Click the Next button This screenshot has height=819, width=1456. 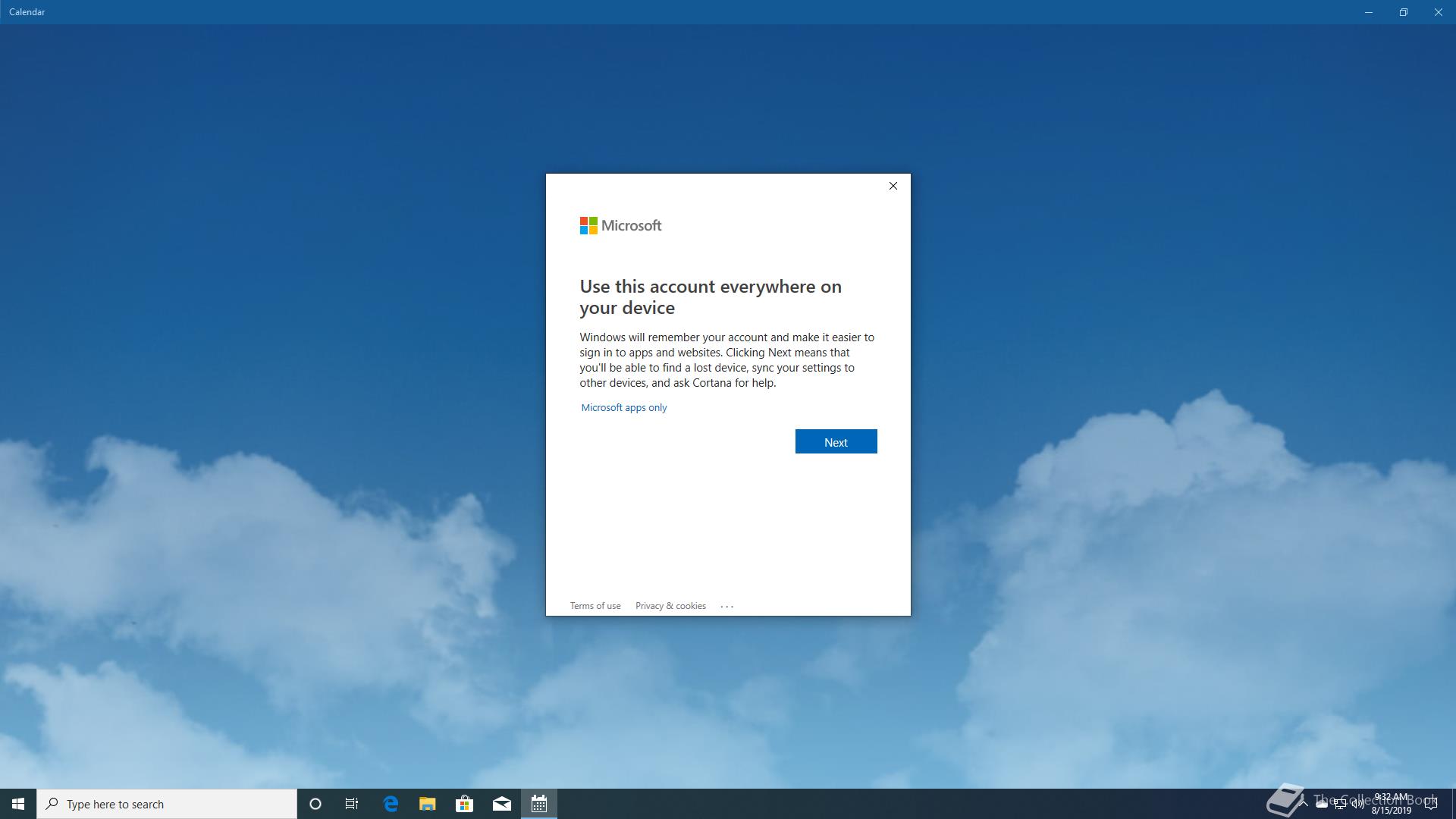tap(836, 441)
